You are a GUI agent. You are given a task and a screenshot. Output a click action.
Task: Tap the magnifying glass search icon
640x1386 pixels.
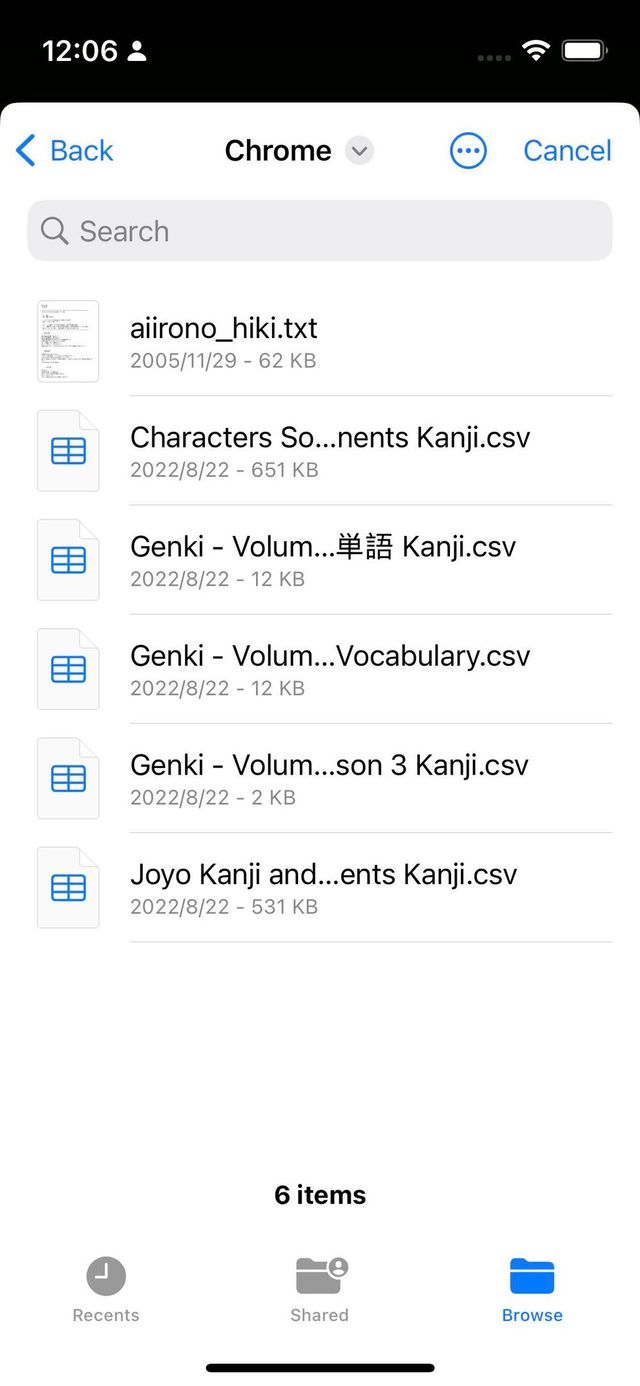(54, 231)
